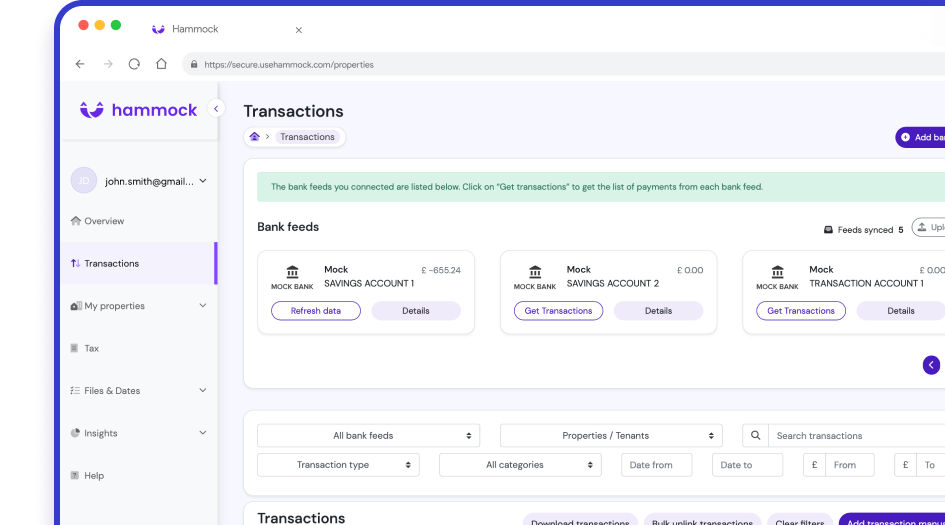
Task: Click the Hammock logo in sidebar
Action: 139,110
